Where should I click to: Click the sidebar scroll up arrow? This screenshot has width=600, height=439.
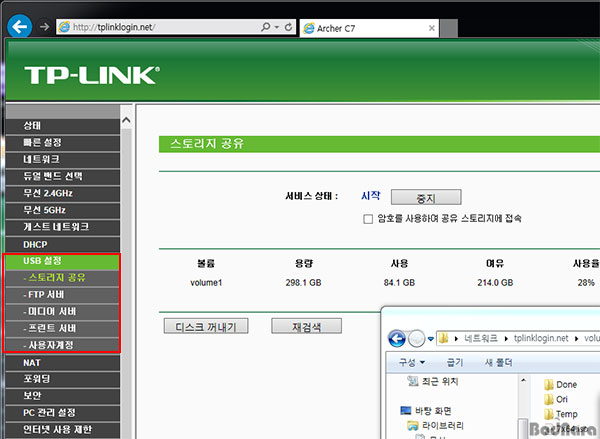click(x=126, y=121)
